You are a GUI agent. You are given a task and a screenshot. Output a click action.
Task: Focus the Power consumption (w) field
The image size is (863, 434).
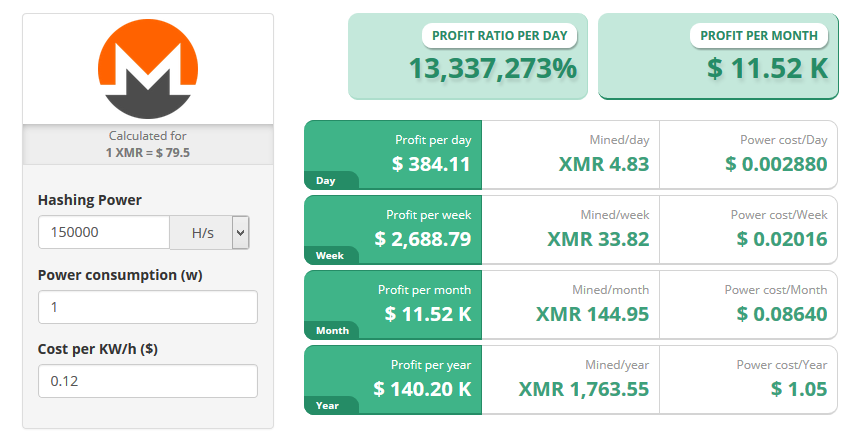(147, 307)
